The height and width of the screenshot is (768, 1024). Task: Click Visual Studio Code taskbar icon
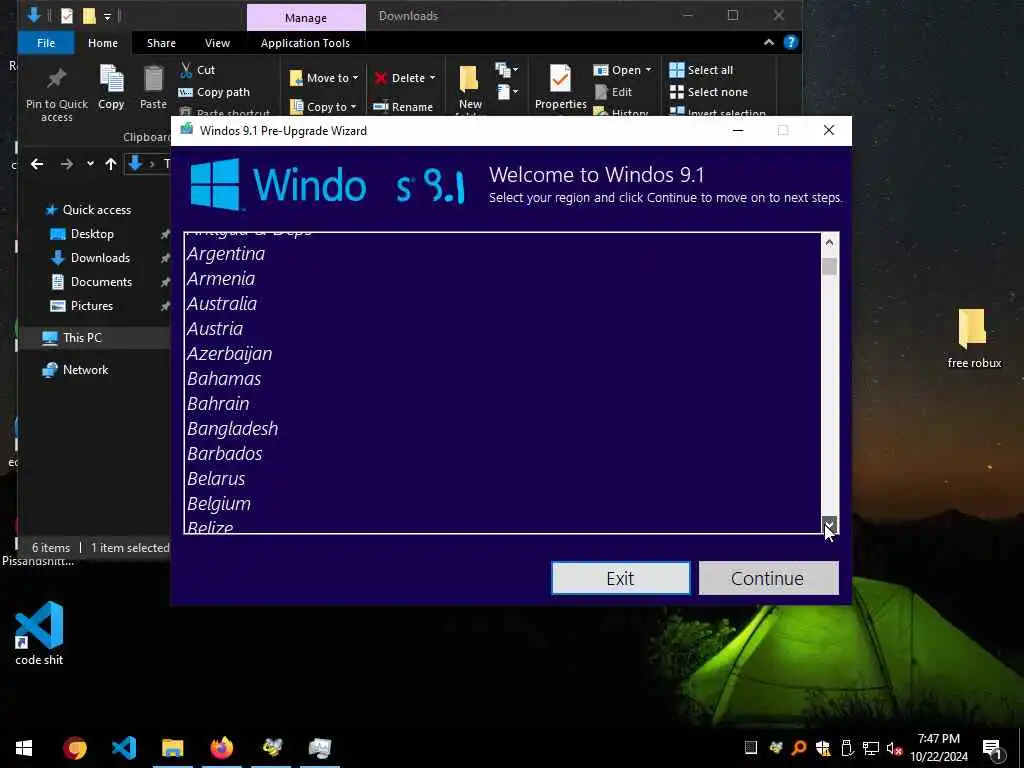(x=124, y=748)
